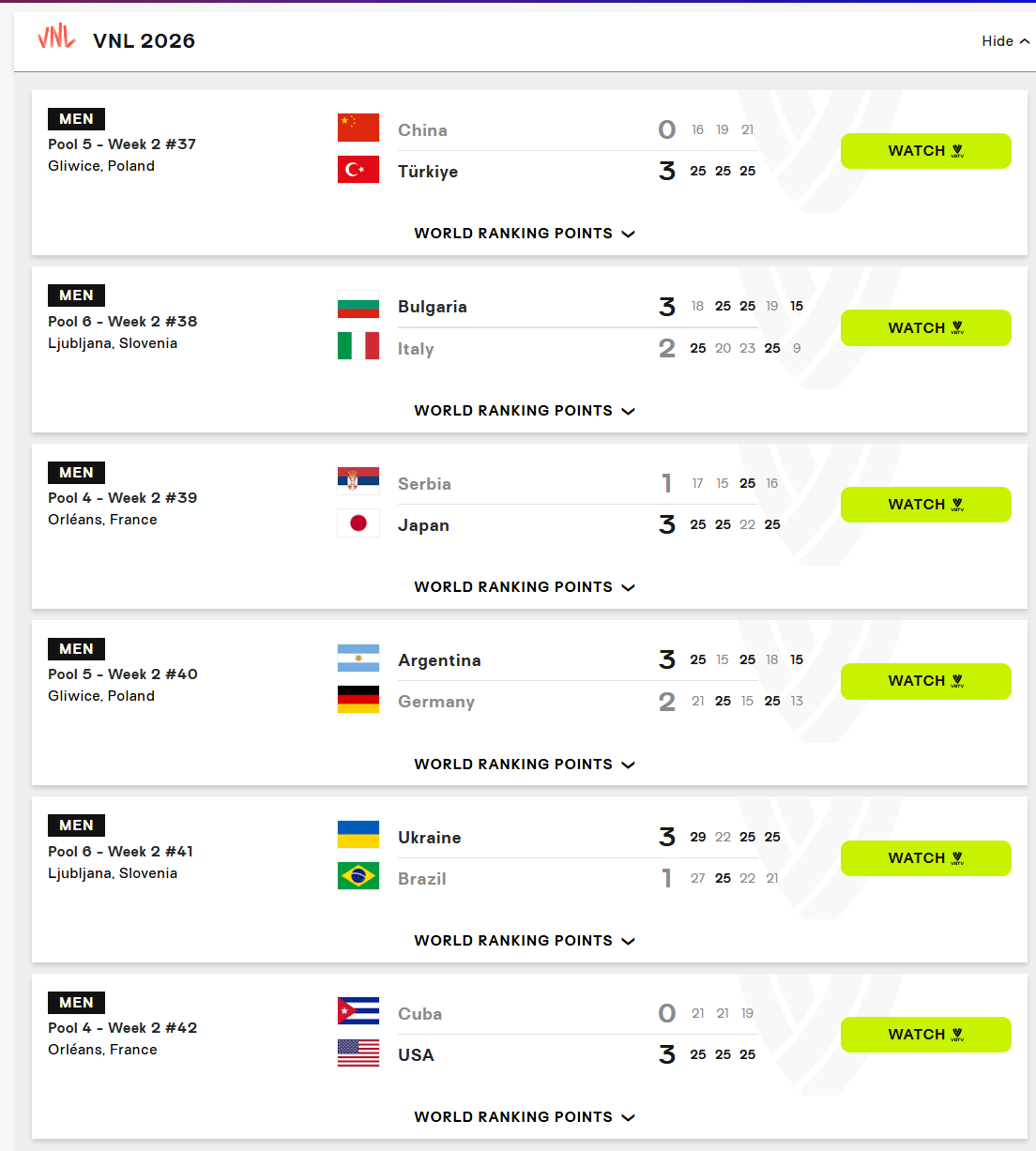Expand World Ranking Points for Bulgaria vs Italy
Screen dimensions: 1036x1151
tap(525, 411)
